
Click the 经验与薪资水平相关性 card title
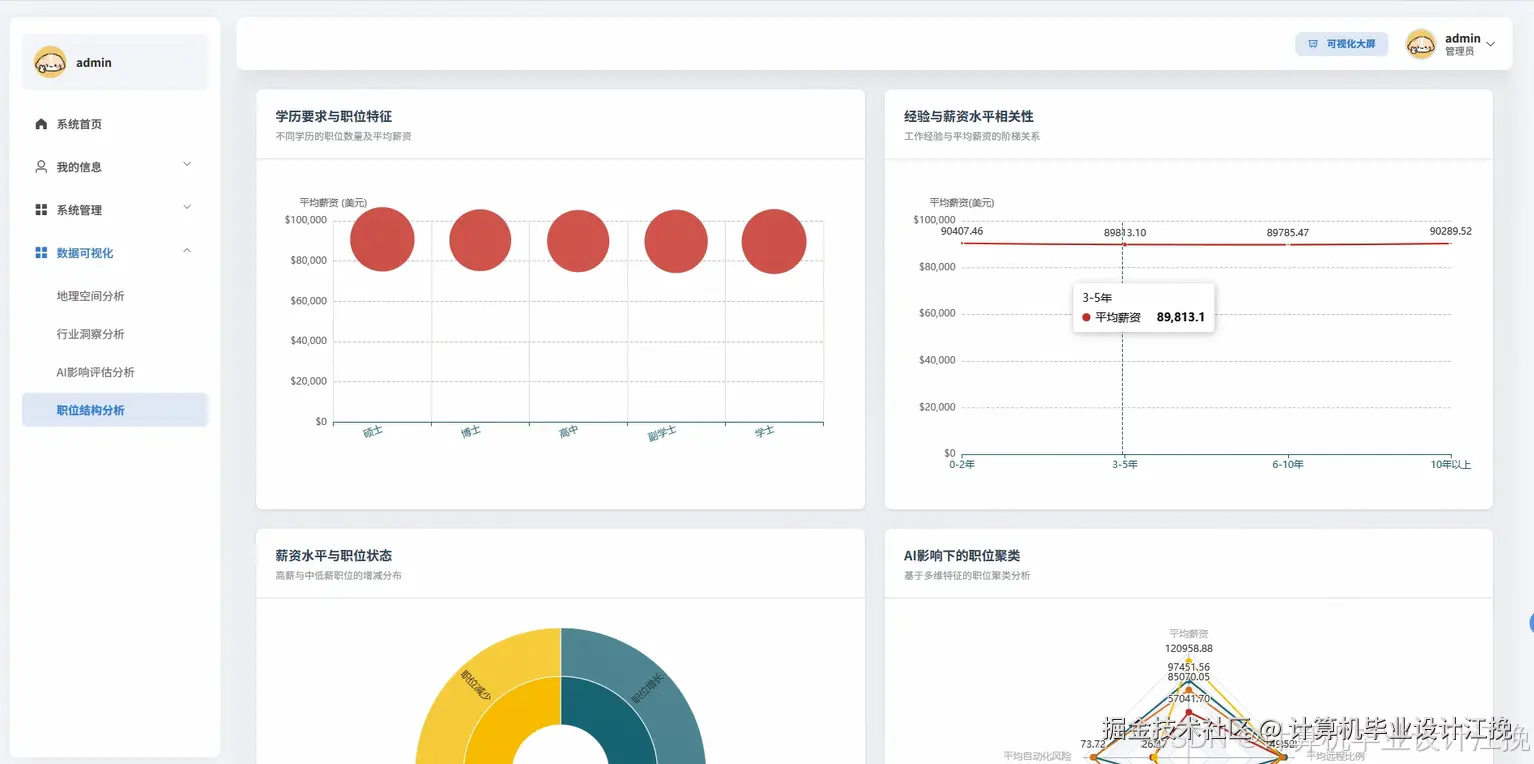pyautogui.click(x=969, y=117)
